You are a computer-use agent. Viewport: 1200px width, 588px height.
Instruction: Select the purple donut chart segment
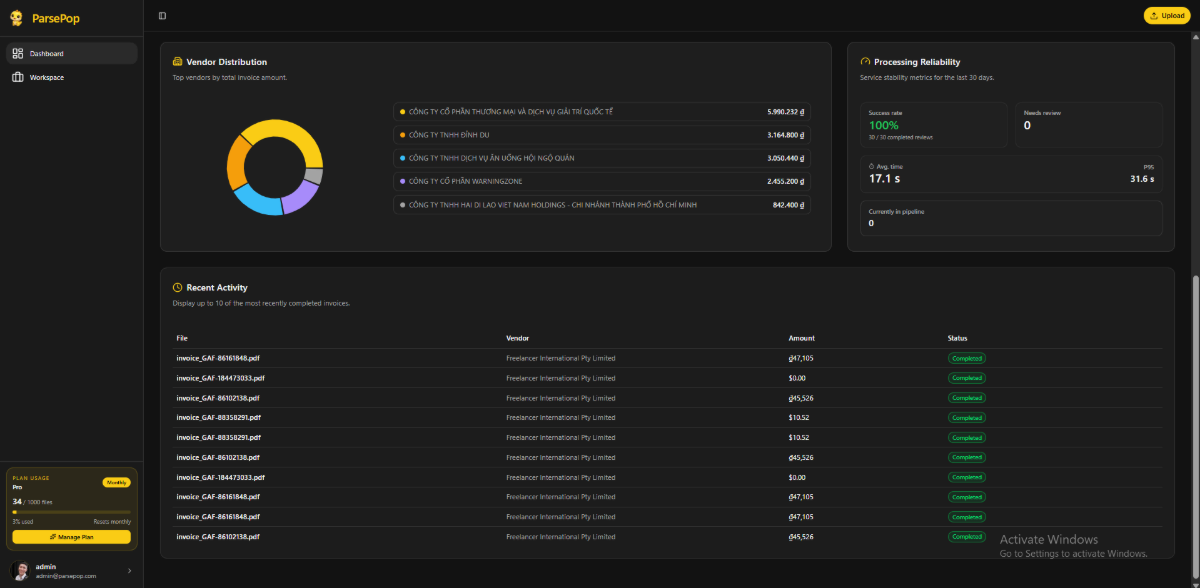click(299, 197)
